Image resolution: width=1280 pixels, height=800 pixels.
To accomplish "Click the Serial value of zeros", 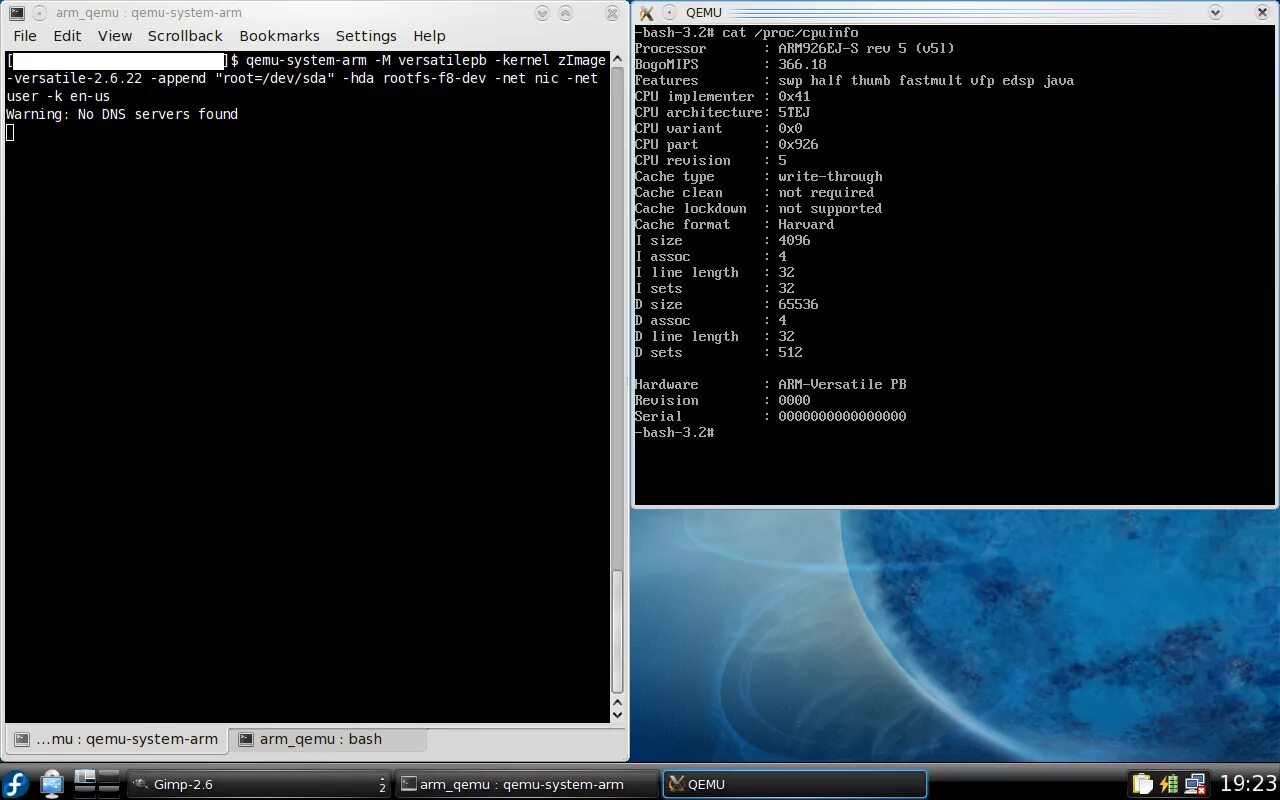I will pos(842,416).
